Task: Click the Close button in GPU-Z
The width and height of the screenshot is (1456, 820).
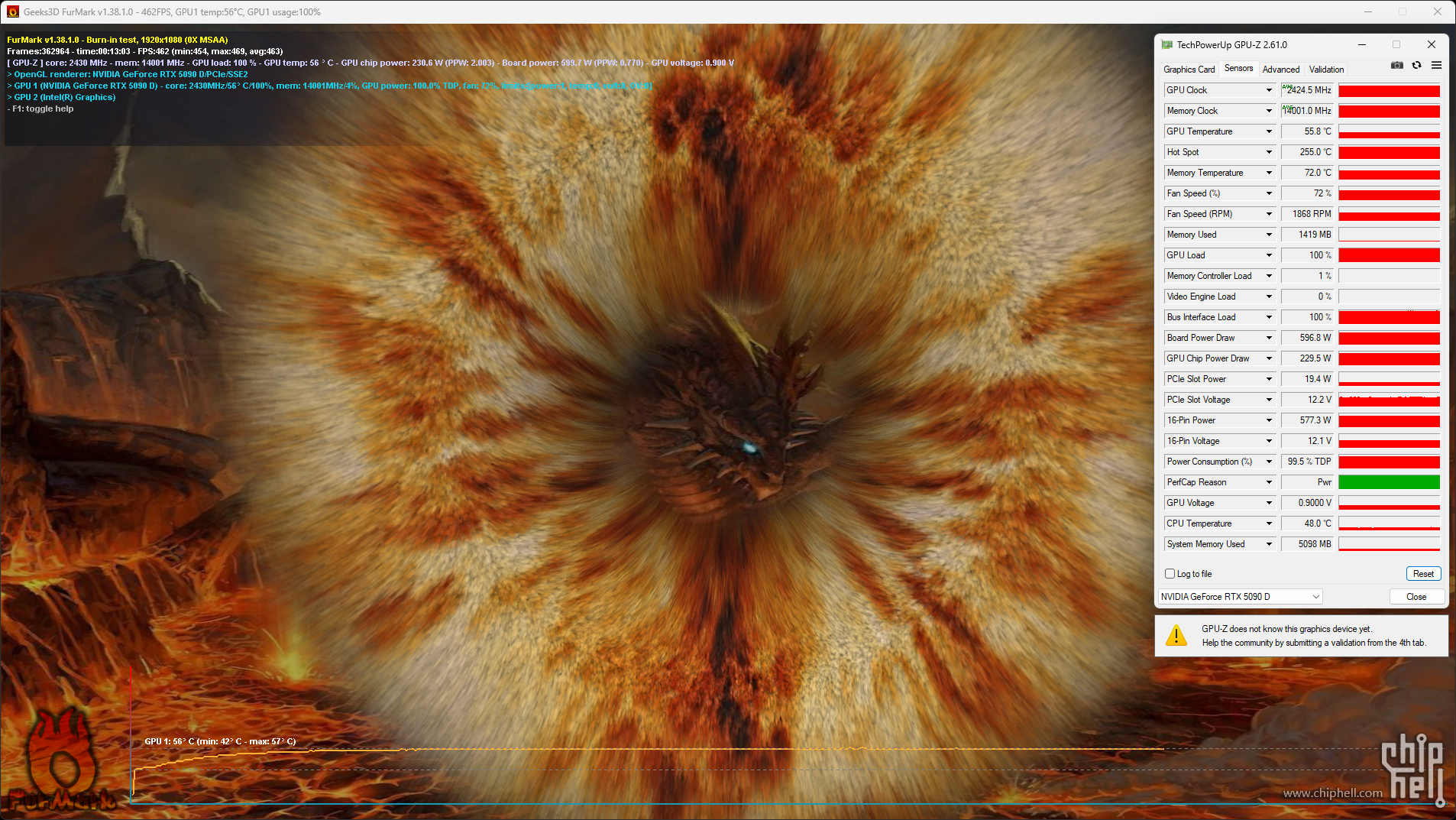Action: tap(1416, 597)
